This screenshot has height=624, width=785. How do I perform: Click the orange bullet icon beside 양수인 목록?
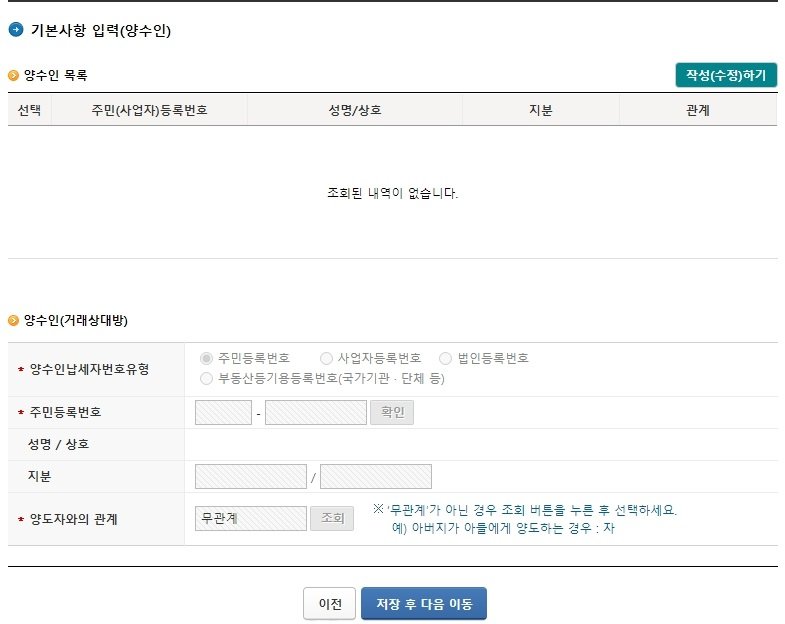(x=14, y=76)
